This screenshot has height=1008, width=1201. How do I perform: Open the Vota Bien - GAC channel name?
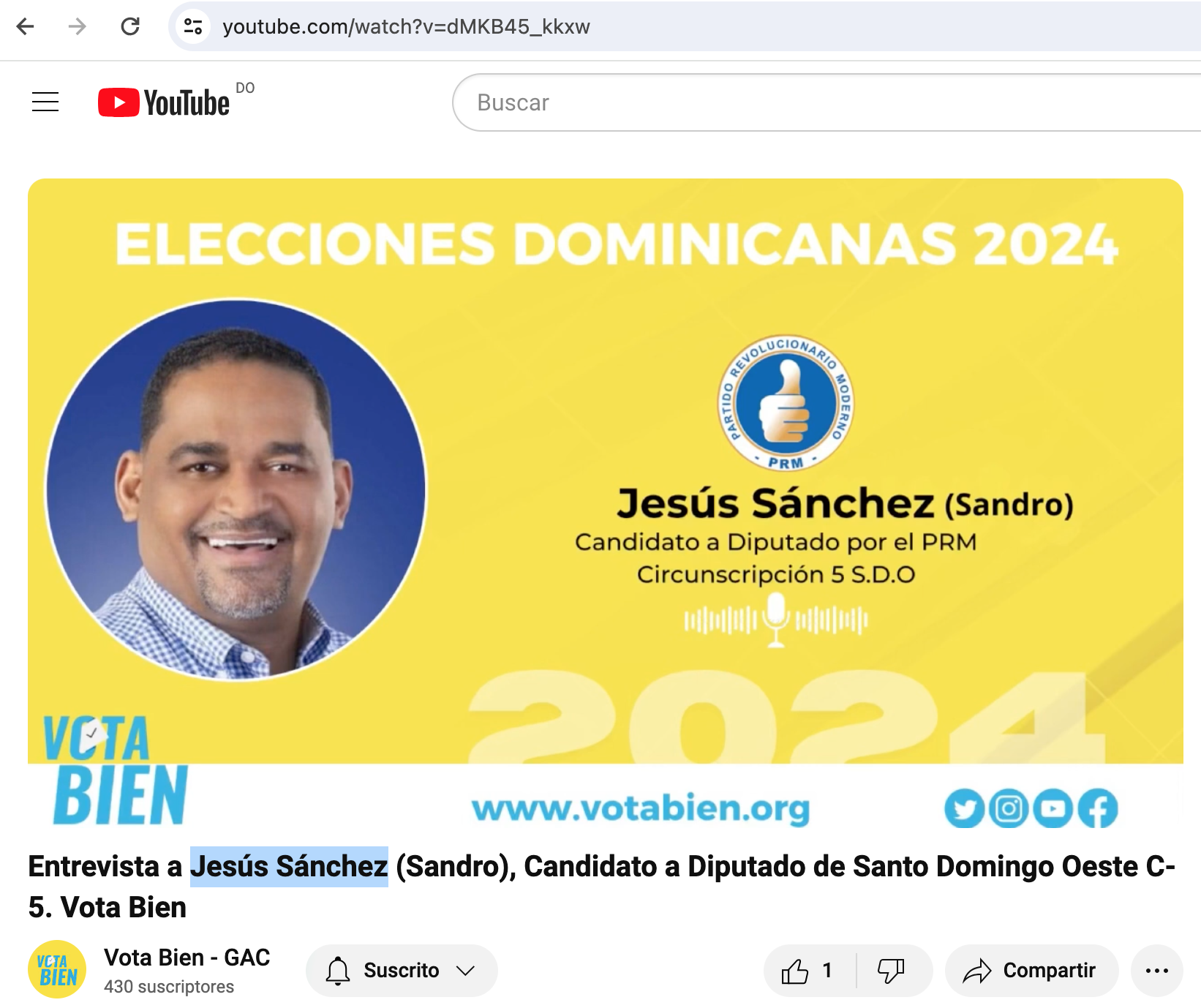point(187,958)
